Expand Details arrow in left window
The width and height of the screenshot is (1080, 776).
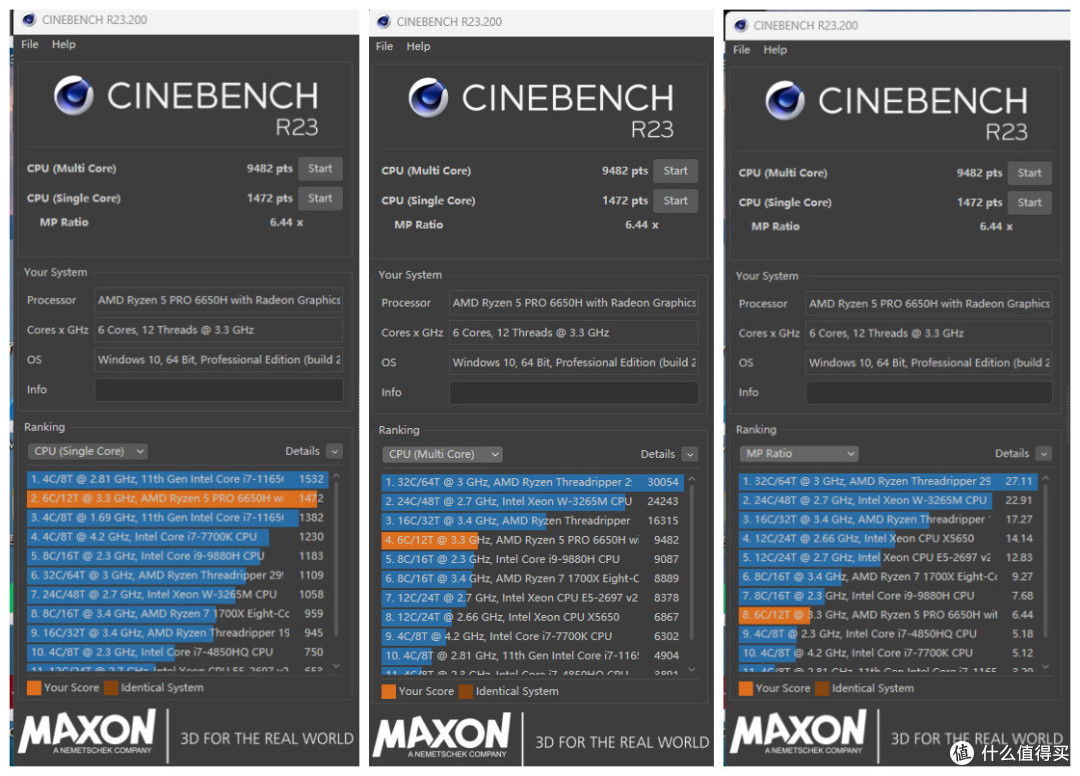click(335, 451)
